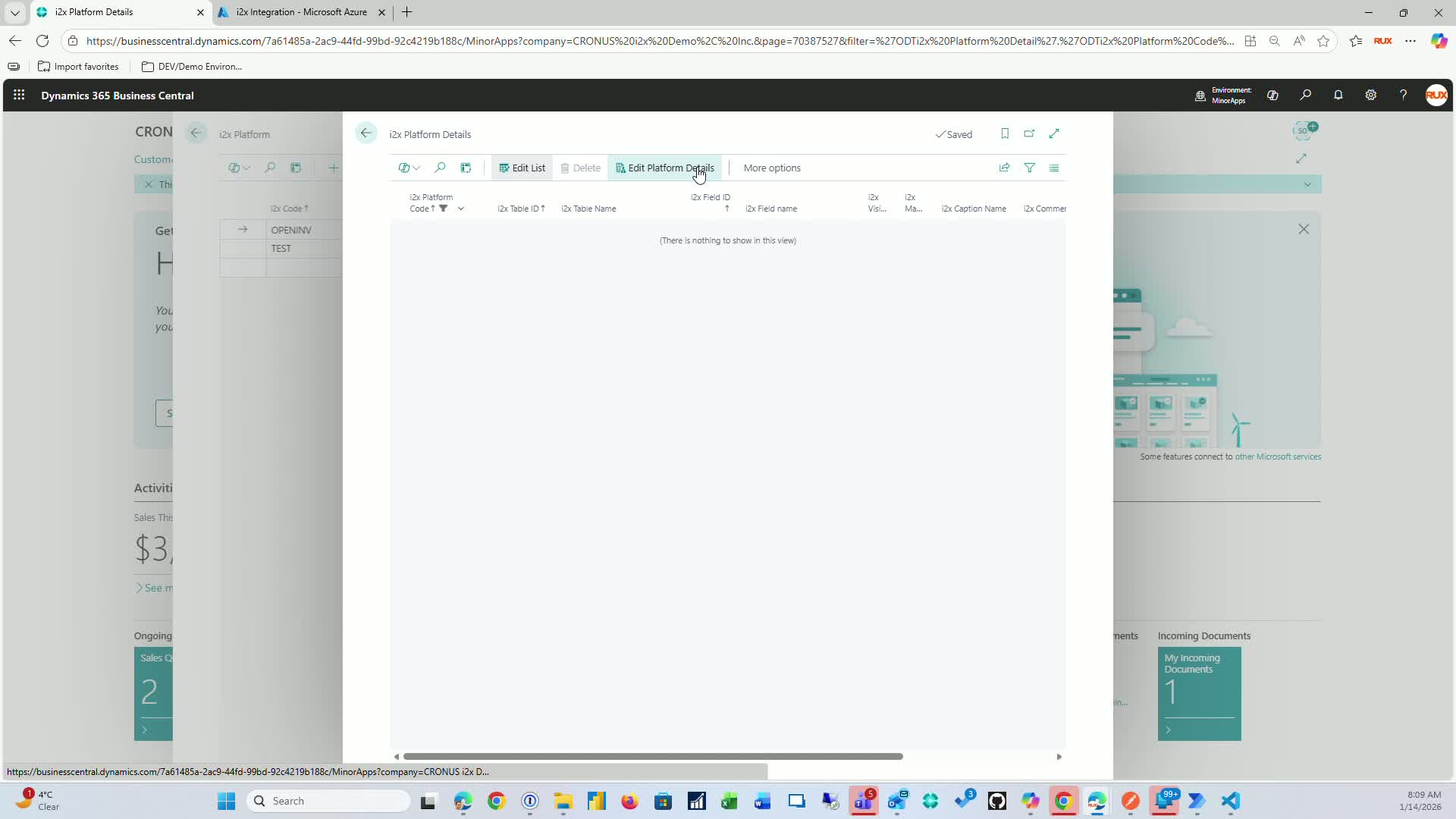Click the analysis mode icon beside search
The height and width of the screenshot is (819, 1456).
pyautogui.click(x=466, y=168)
